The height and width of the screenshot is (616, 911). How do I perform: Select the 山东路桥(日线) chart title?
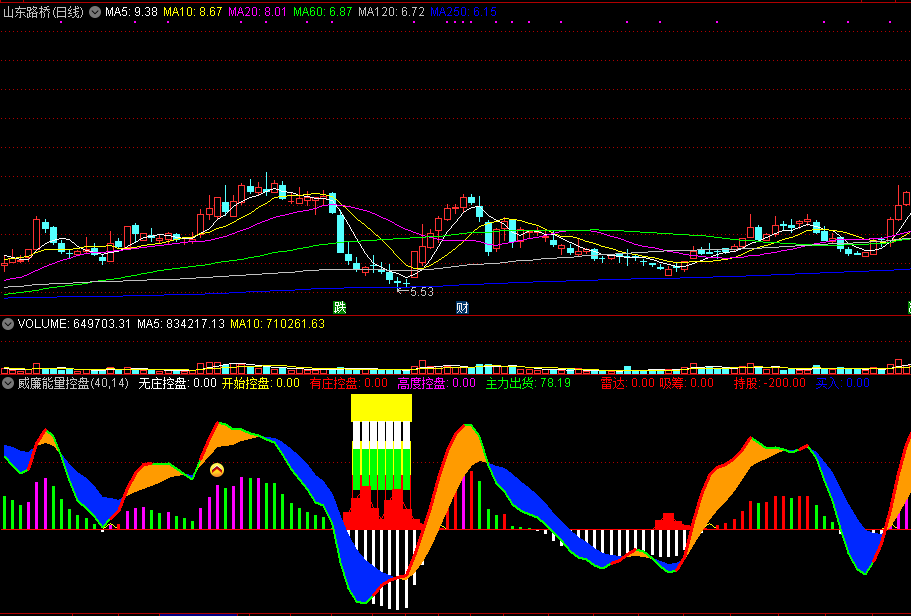44,12
